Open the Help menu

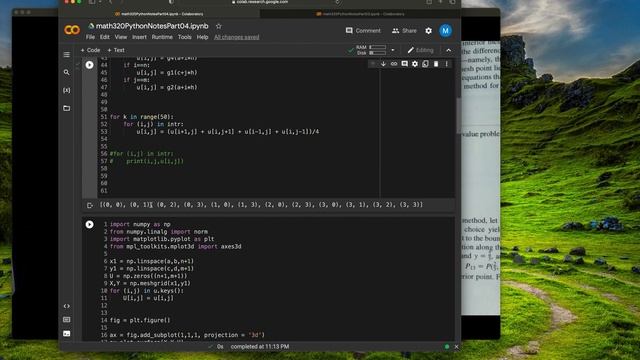click(202, 37)
